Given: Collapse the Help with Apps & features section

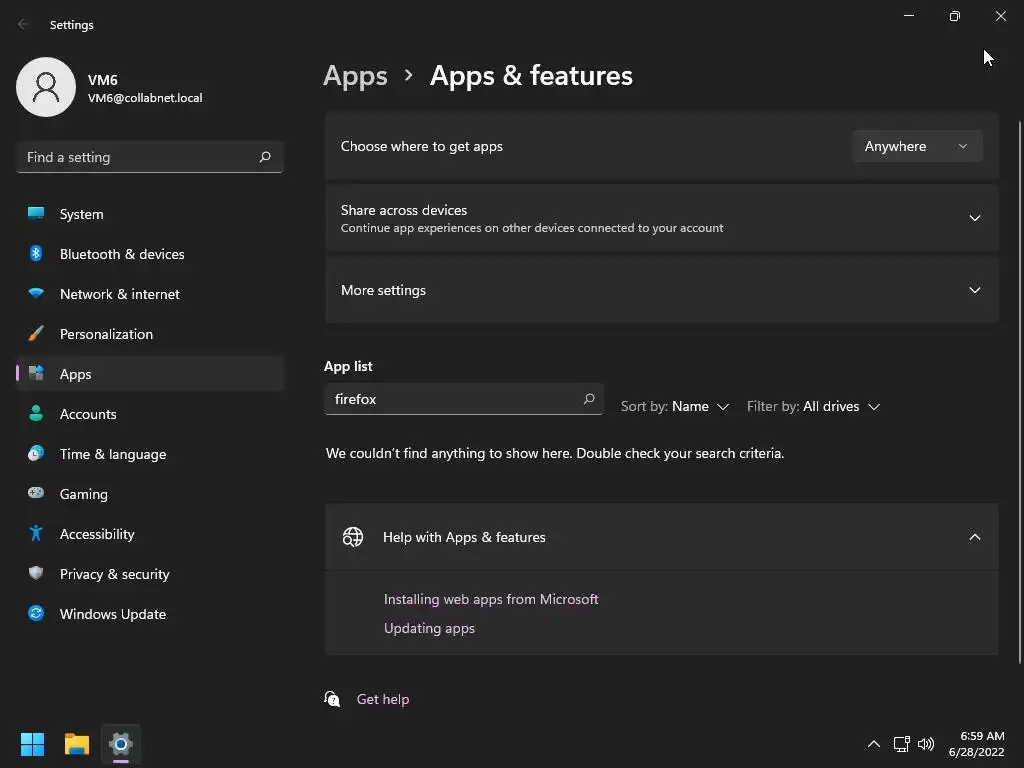Looking at the screenshot, I should click(x=974, y=537).
